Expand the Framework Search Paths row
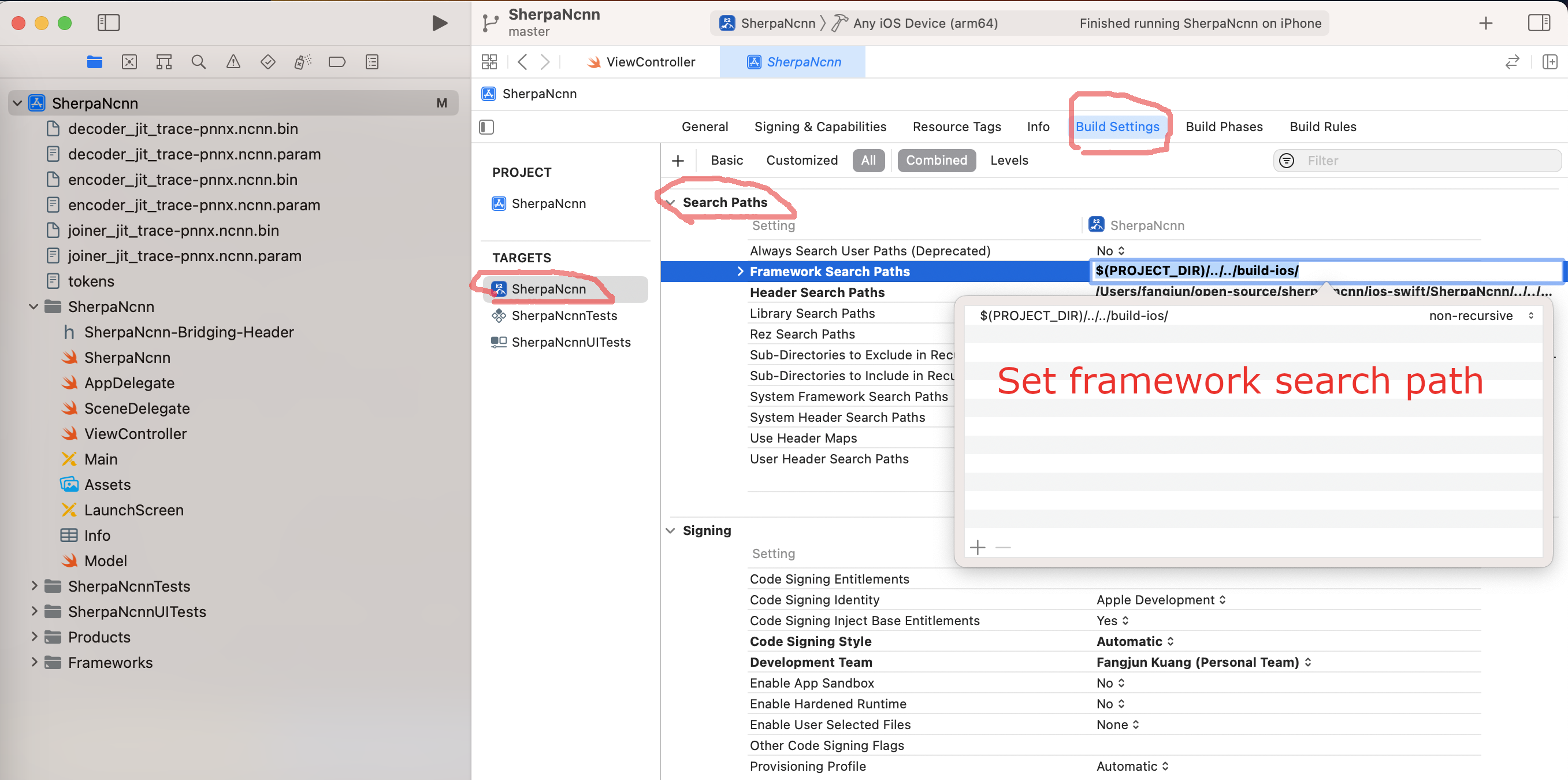The image size is (1568, 780). 740,272
